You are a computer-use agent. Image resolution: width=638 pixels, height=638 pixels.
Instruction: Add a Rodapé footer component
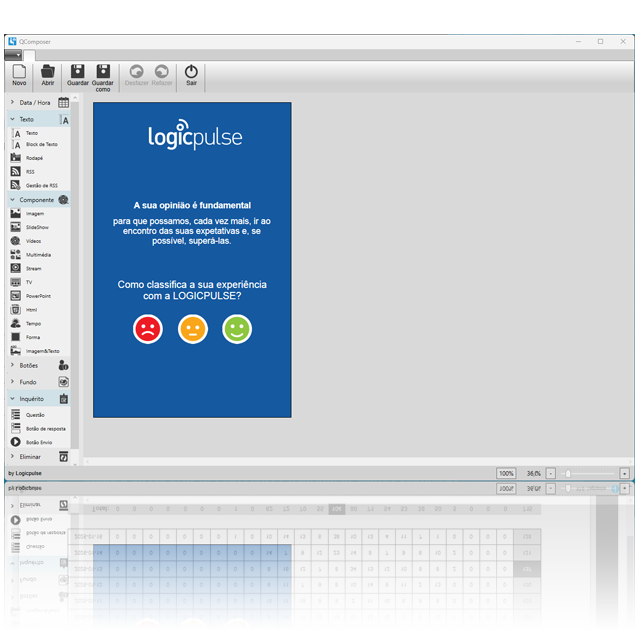pos(34,158)
